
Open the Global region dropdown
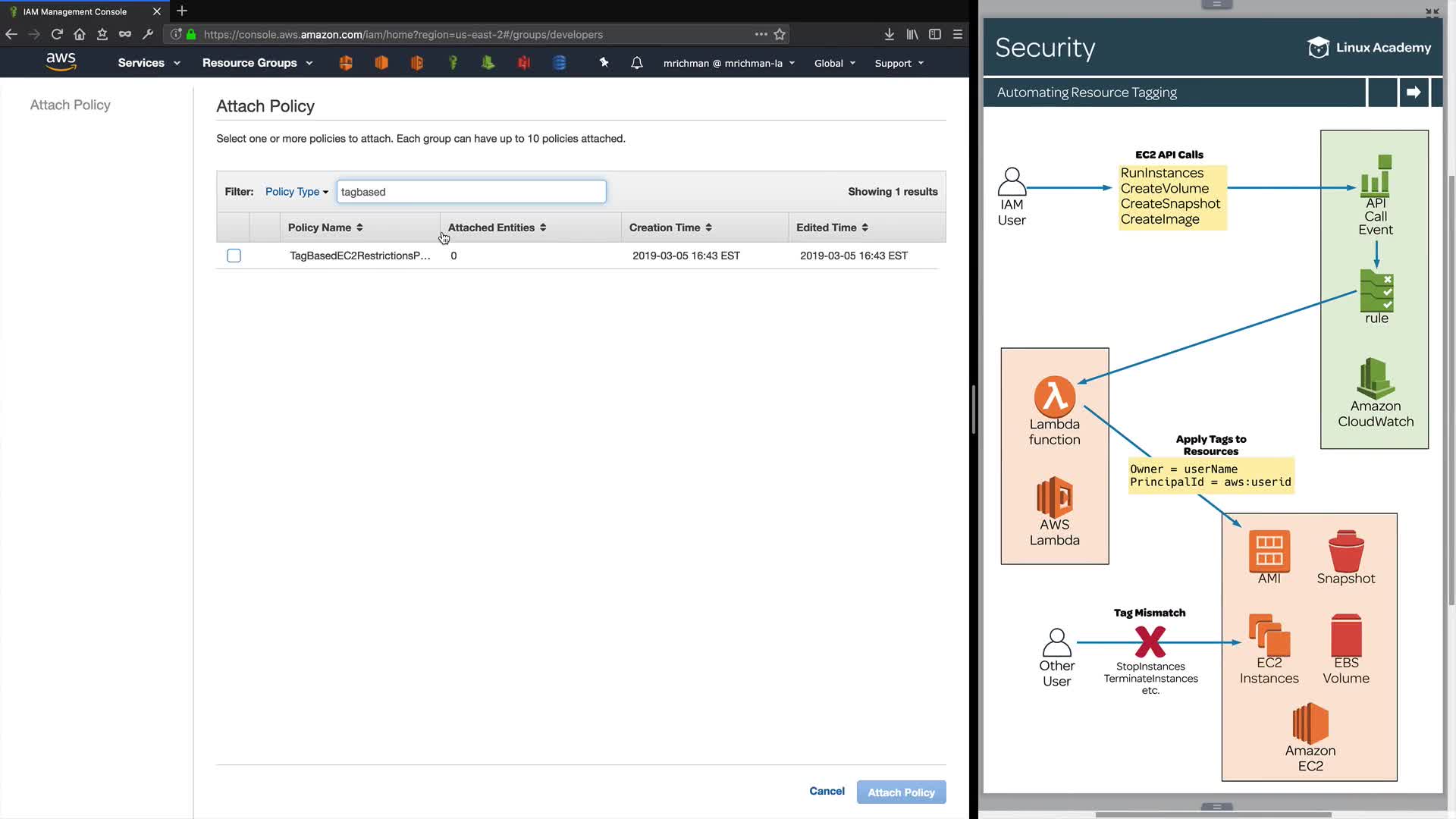(x=834, y=63)
